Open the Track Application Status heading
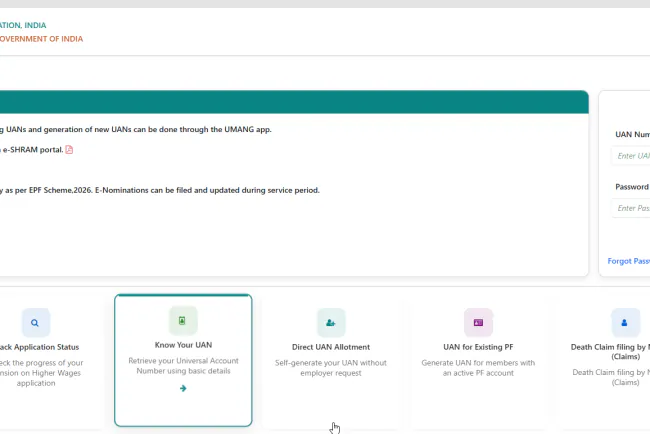 (x=39, y=347)
